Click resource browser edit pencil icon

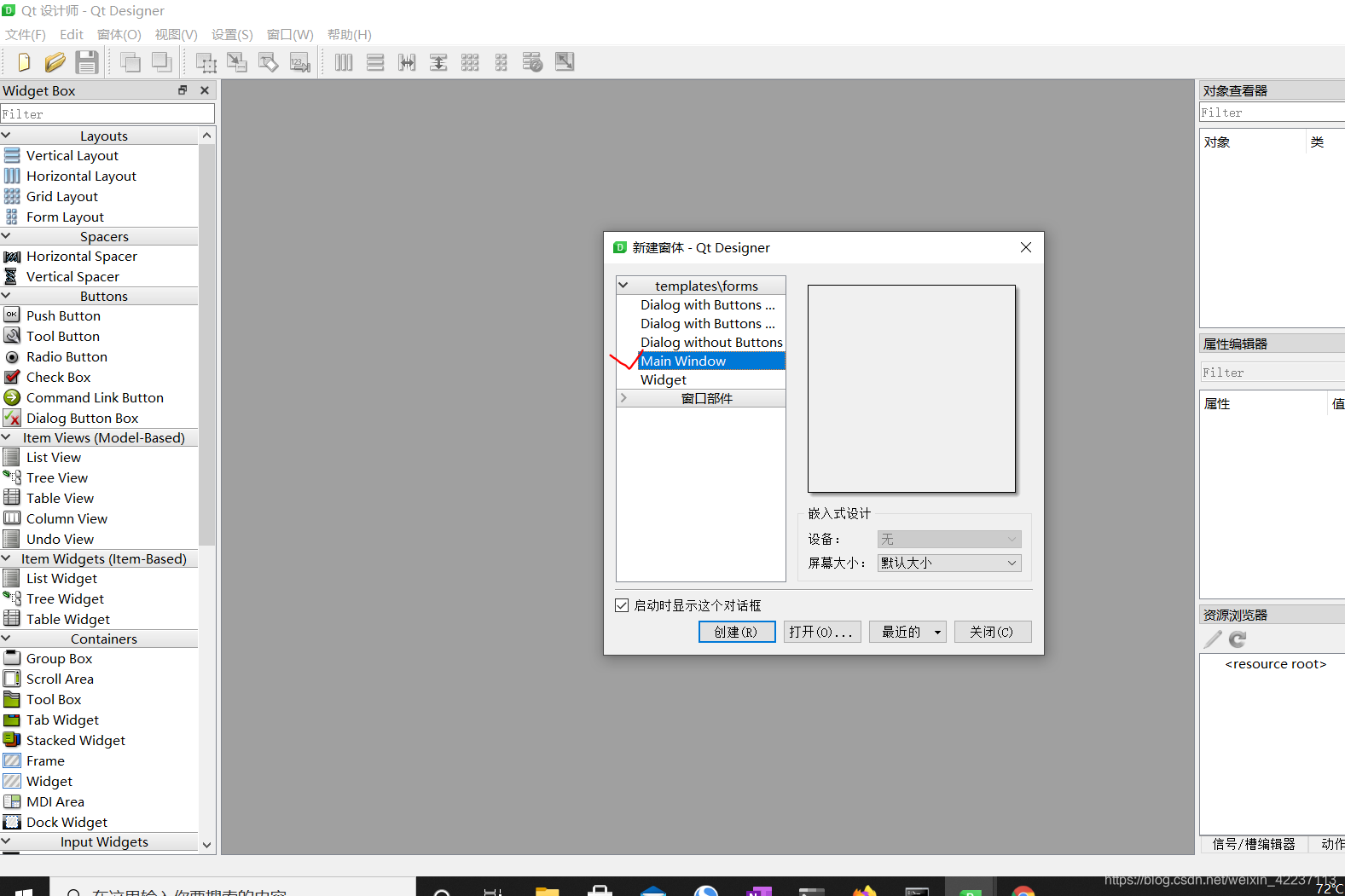1213,639
